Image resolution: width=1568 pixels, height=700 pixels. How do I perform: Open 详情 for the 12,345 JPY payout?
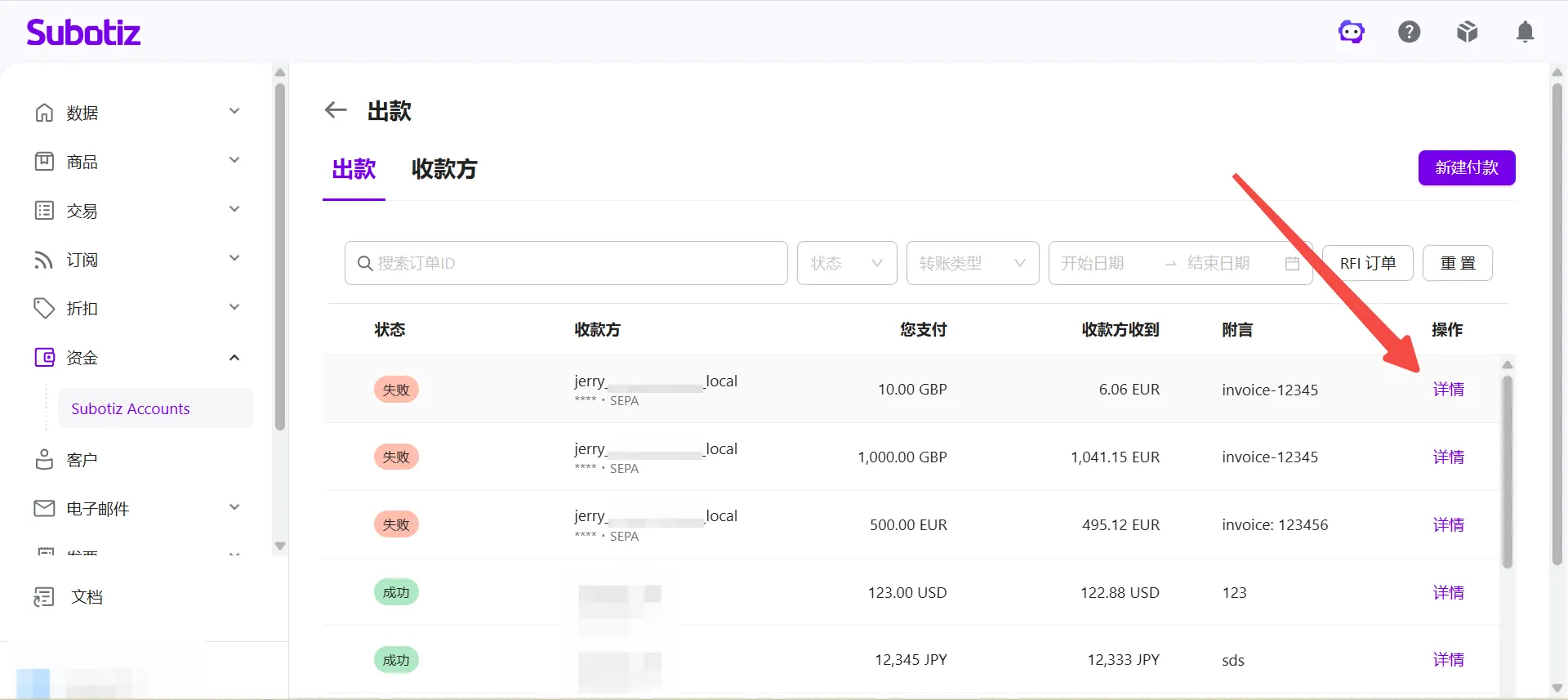pos(1449,660)
